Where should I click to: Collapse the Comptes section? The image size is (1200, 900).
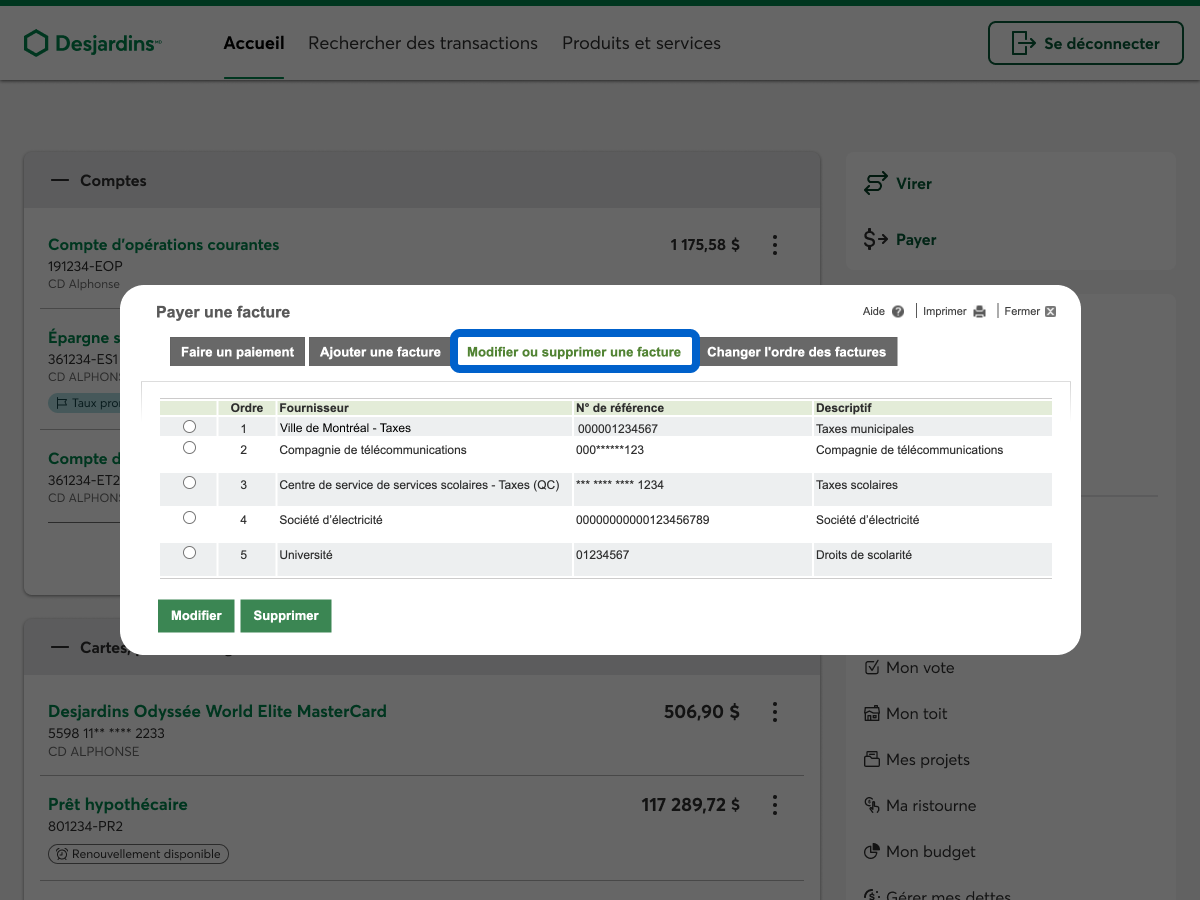click(61, 181)
